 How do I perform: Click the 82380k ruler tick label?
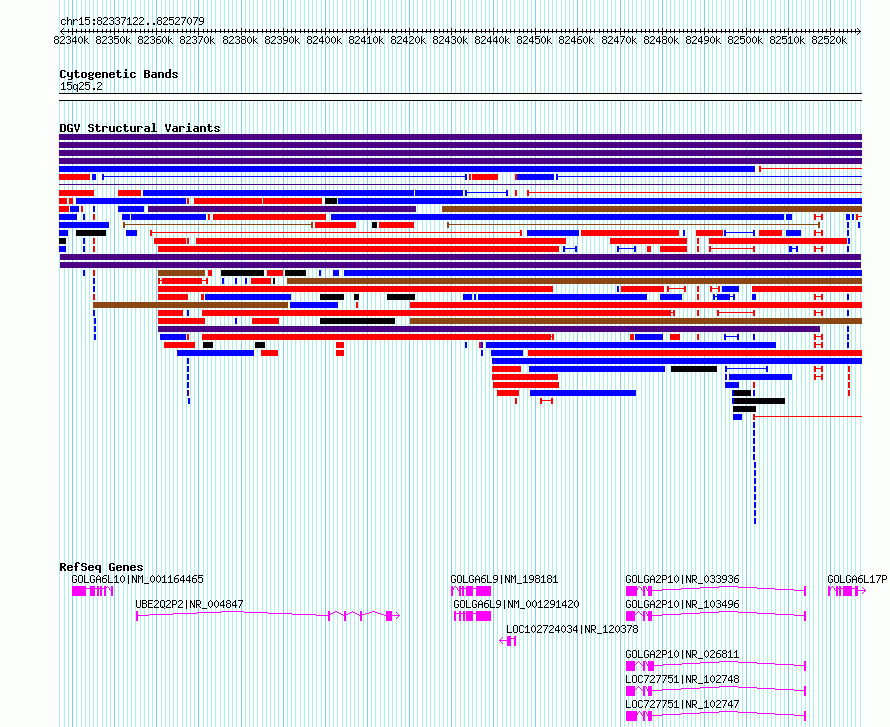[240, 40]
